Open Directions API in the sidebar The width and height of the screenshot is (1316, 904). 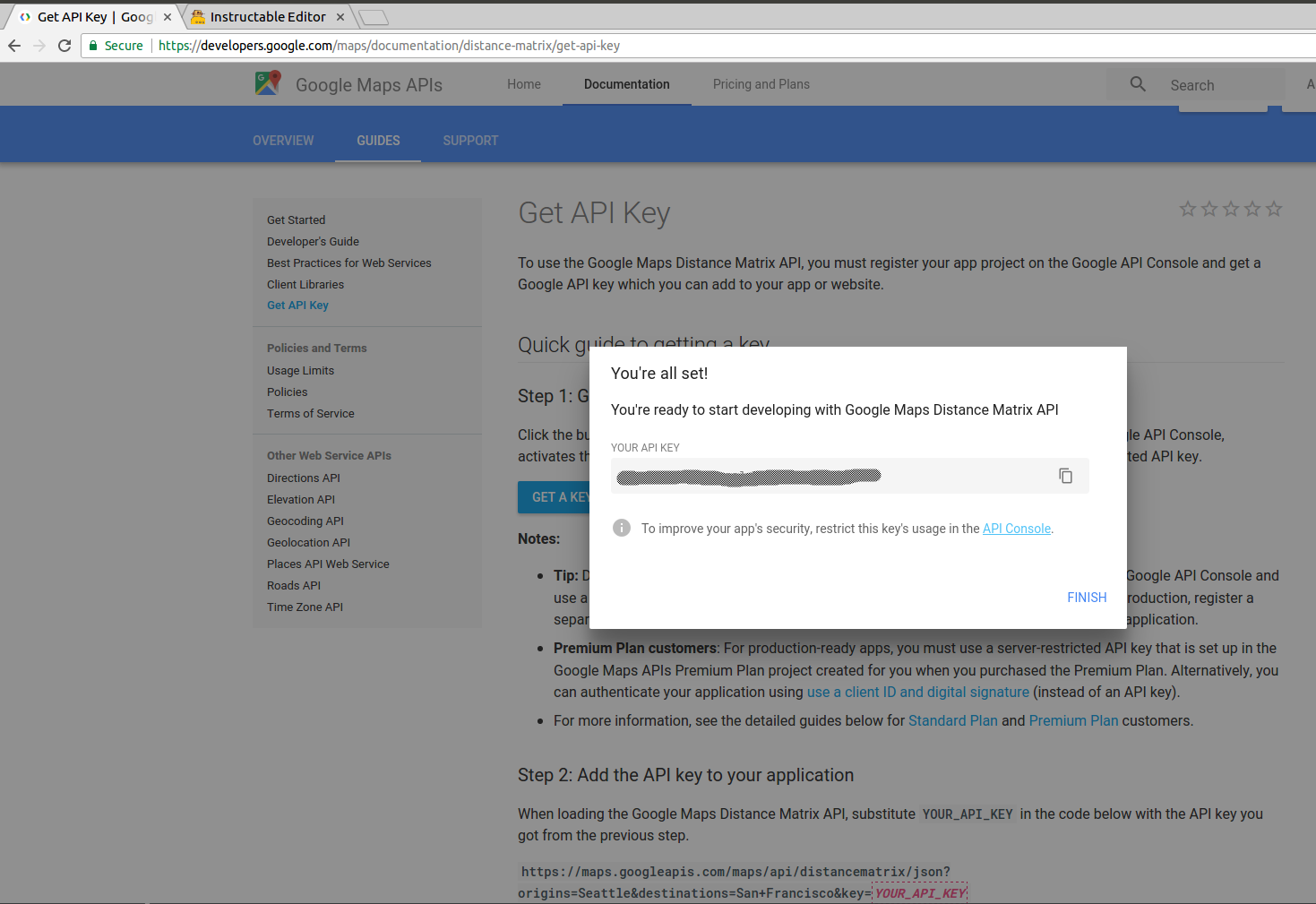[x=304, y=478]
